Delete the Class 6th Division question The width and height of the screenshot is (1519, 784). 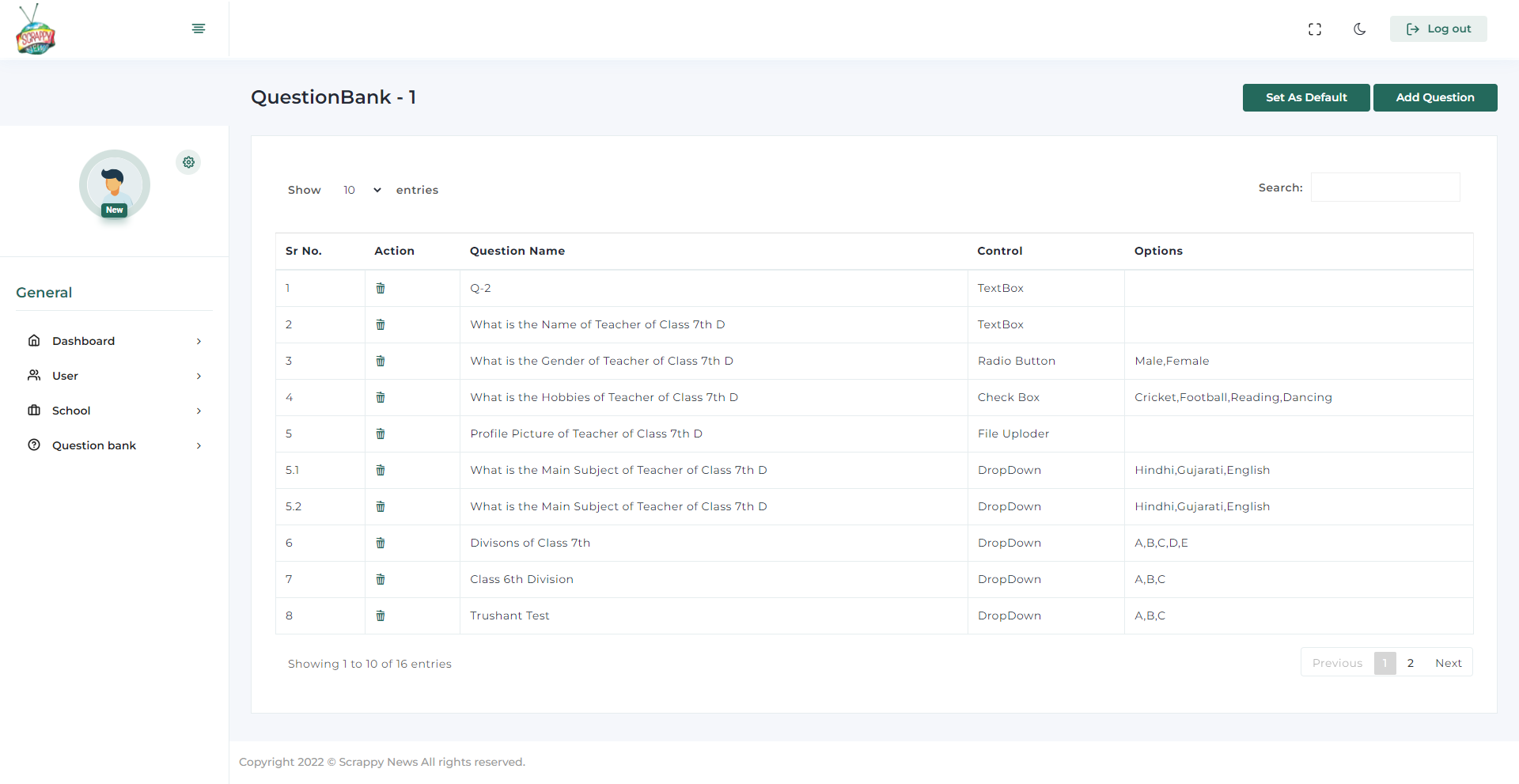click(381, 579)
